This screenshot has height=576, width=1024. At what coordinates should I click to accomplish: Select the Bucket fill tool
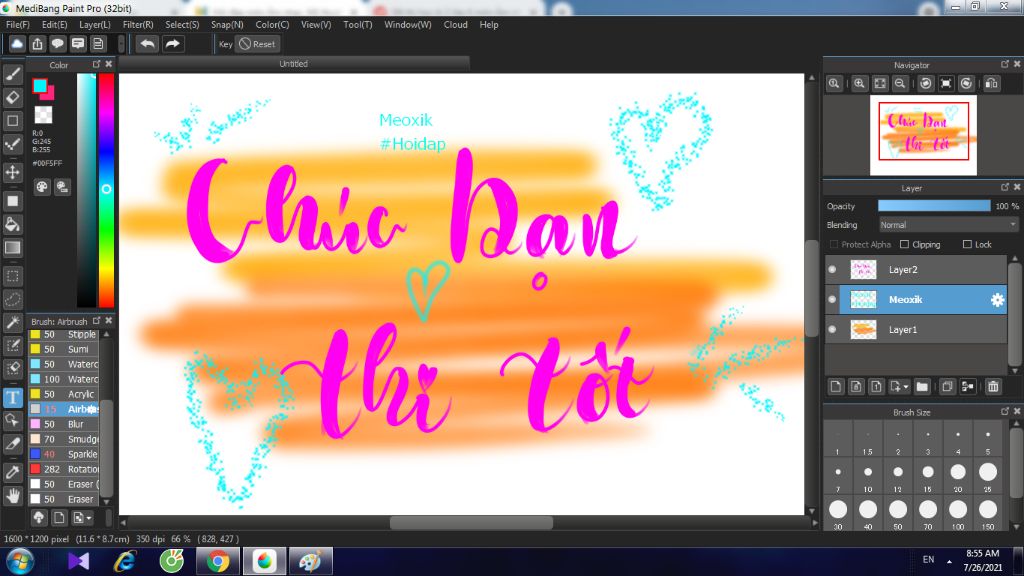point(12,224)
